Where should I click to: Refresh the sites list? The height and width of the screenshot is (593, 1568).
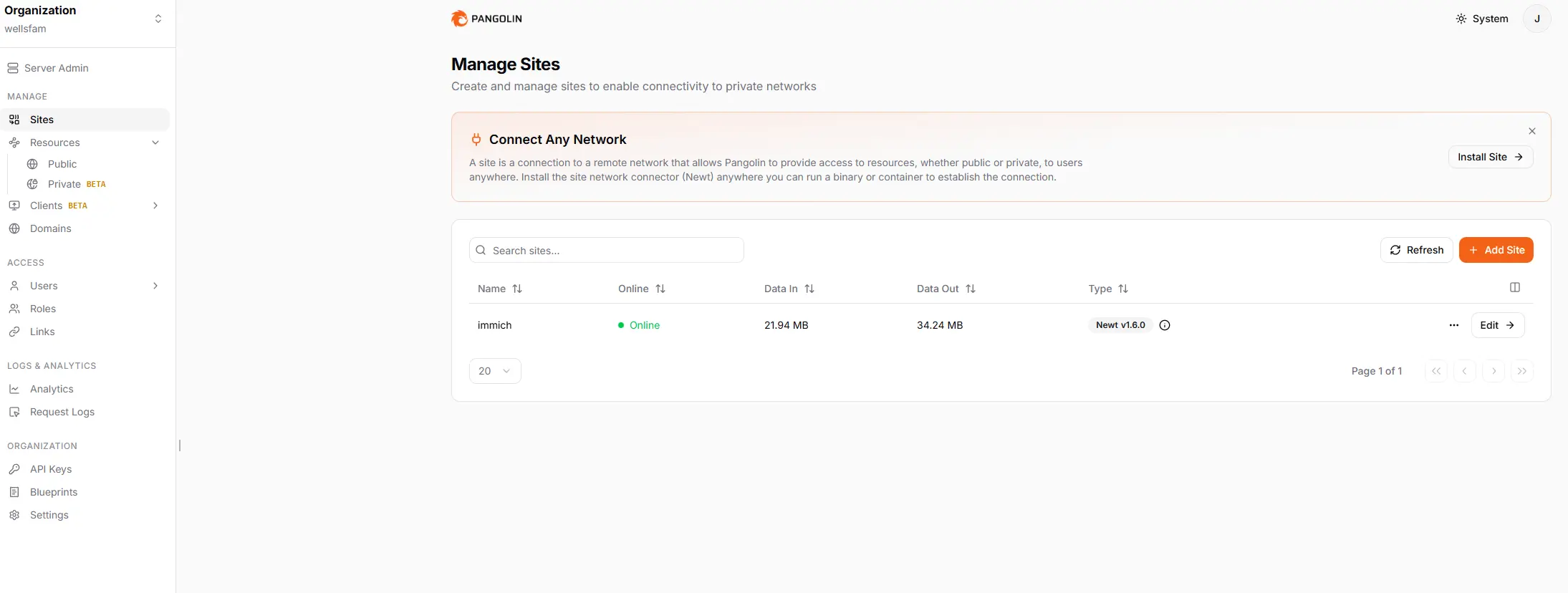[1417, 250]
